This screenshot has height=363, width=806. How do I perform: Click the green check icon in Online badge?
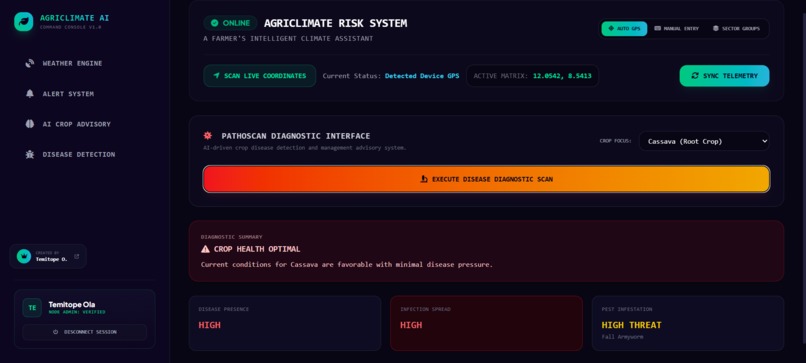pyautogui.click(x=214, y=23)
